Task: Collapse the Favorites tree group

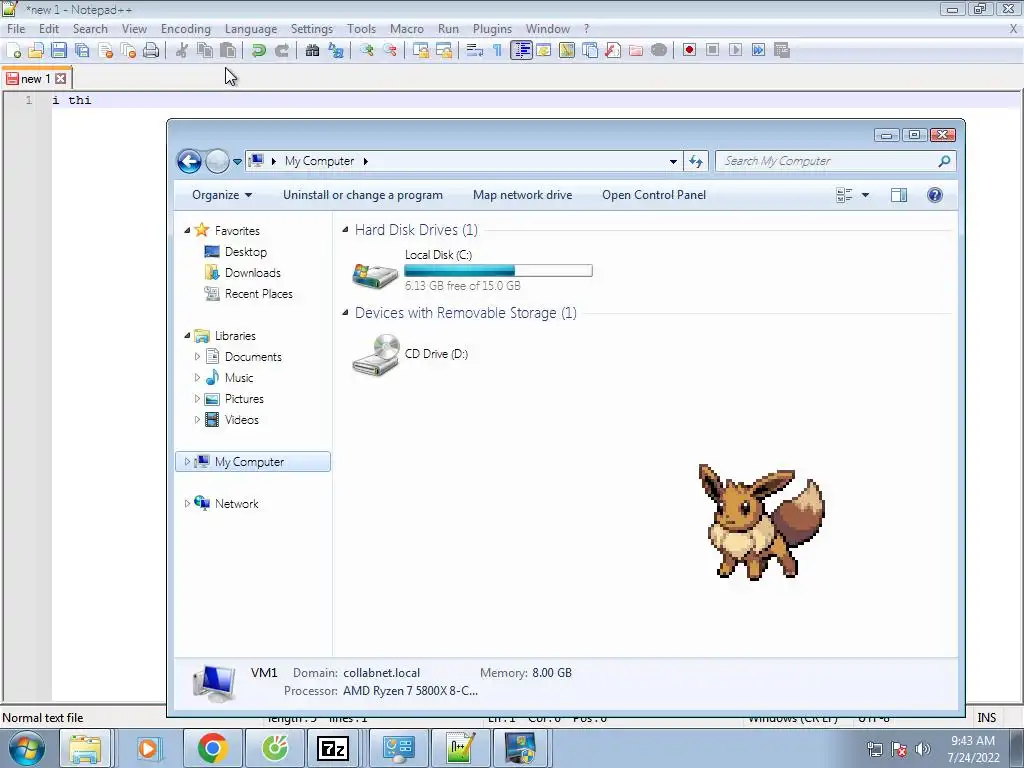Action: click(x=187, y=230)
